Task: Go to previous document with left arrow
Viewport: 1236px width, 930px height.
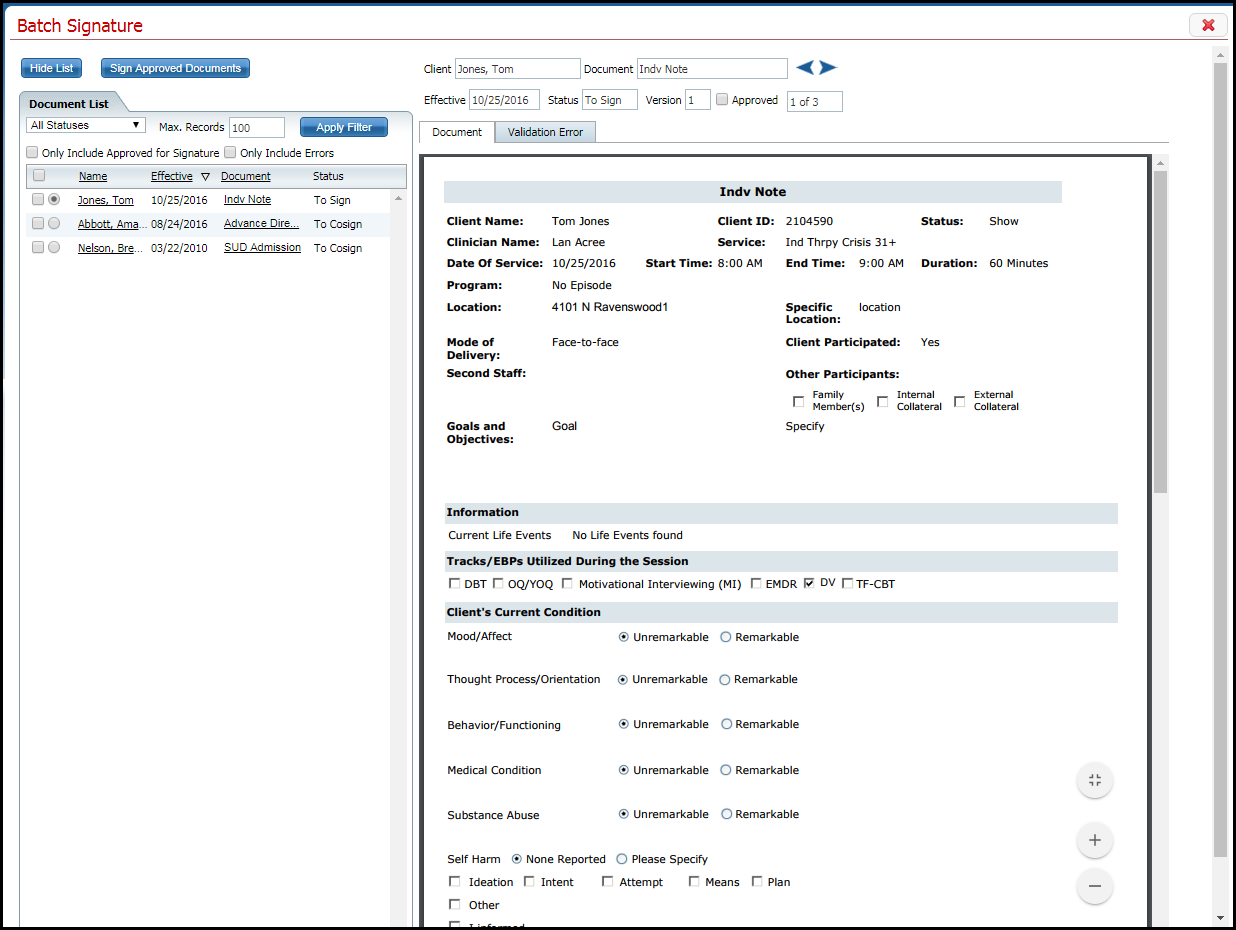Action: pos(805,68)
